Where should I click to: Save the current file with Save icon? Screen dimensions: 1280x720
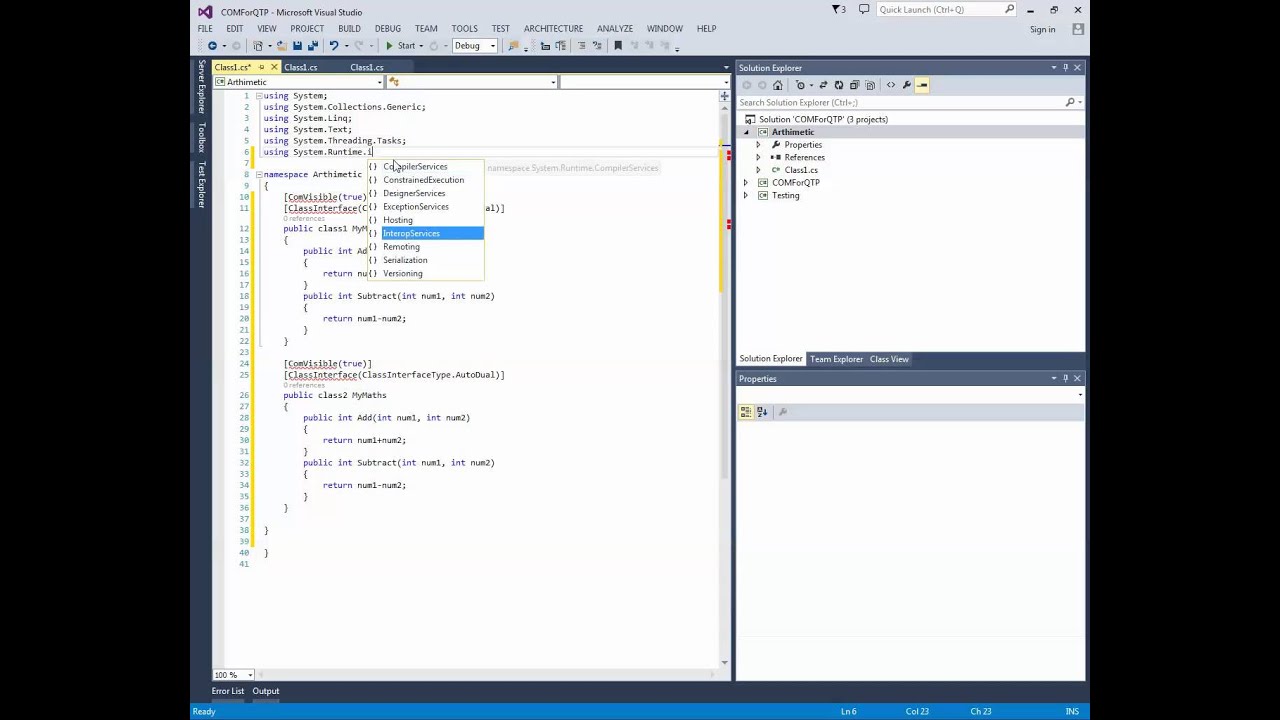(297, 45)
